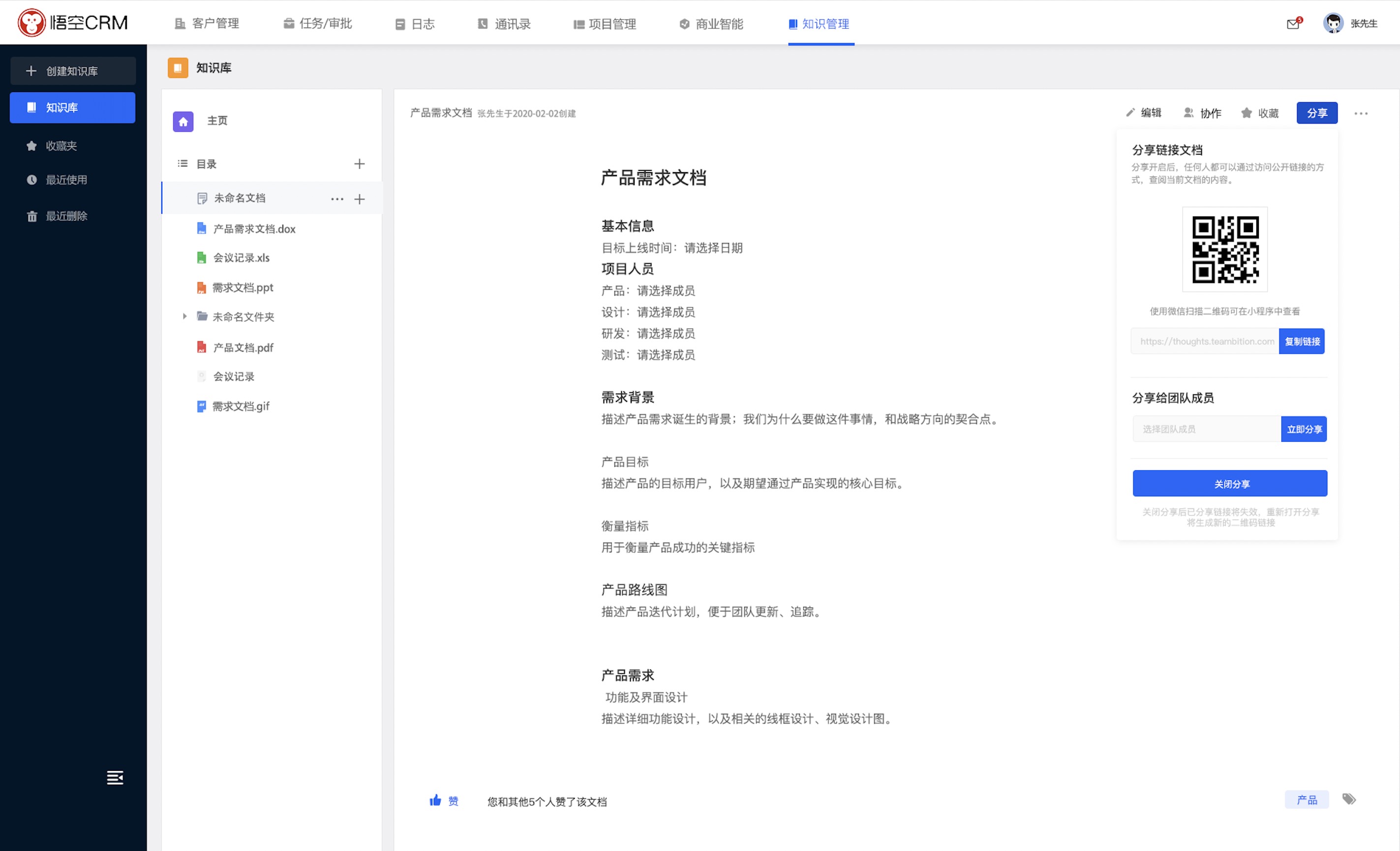
Task: Select 未命名文档 in the directory
Action: (x=240, y=198)
